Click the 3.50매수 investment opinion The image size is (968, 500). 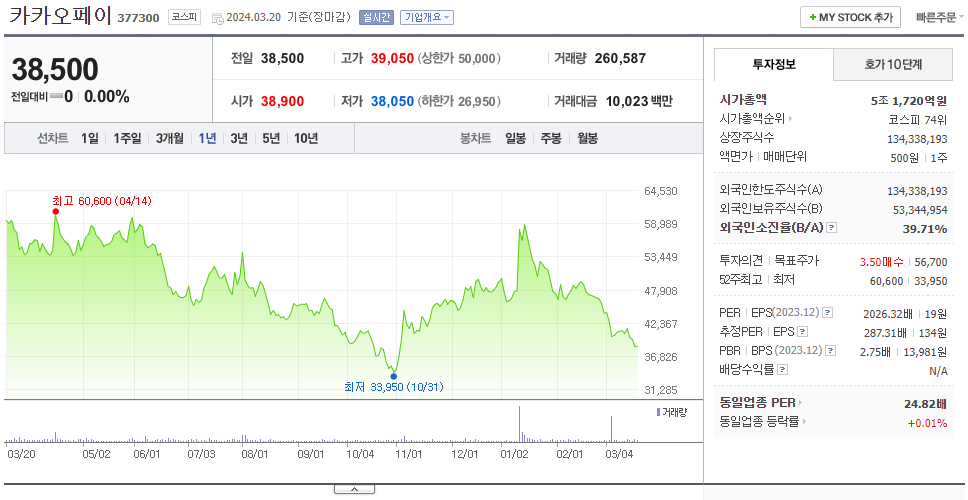[881, 262]
